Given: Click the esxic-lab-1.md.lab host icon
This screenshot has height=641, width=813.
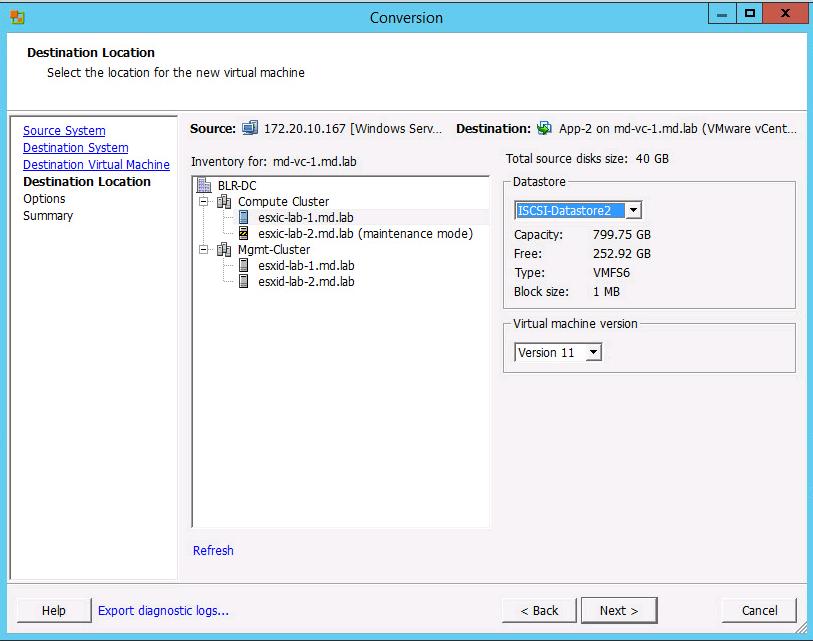Looking at the screenshot, I should pyautogui.click(x=244, y=217).
